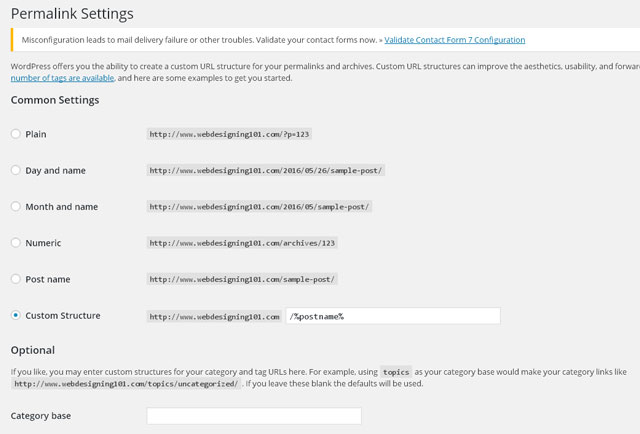Select the Post name radio option

[x=16, y=279]
